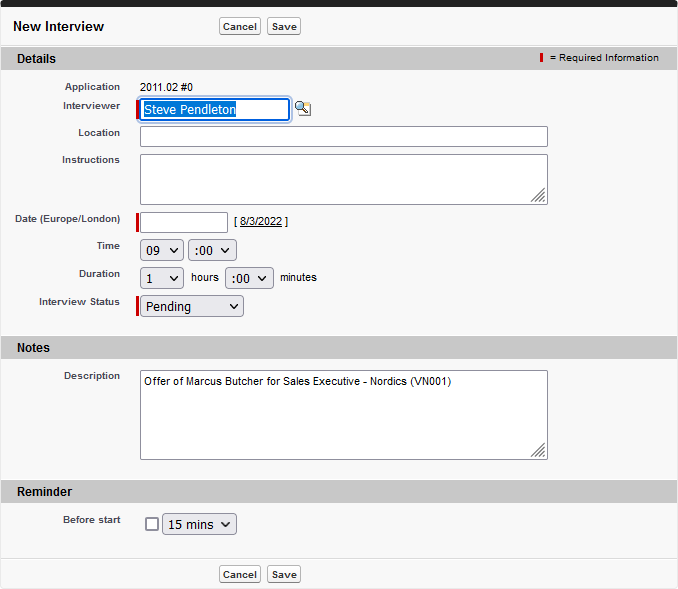Open the Interviewer lookup magnifier icon
This screenshot has height=589, width=678.
303,109
